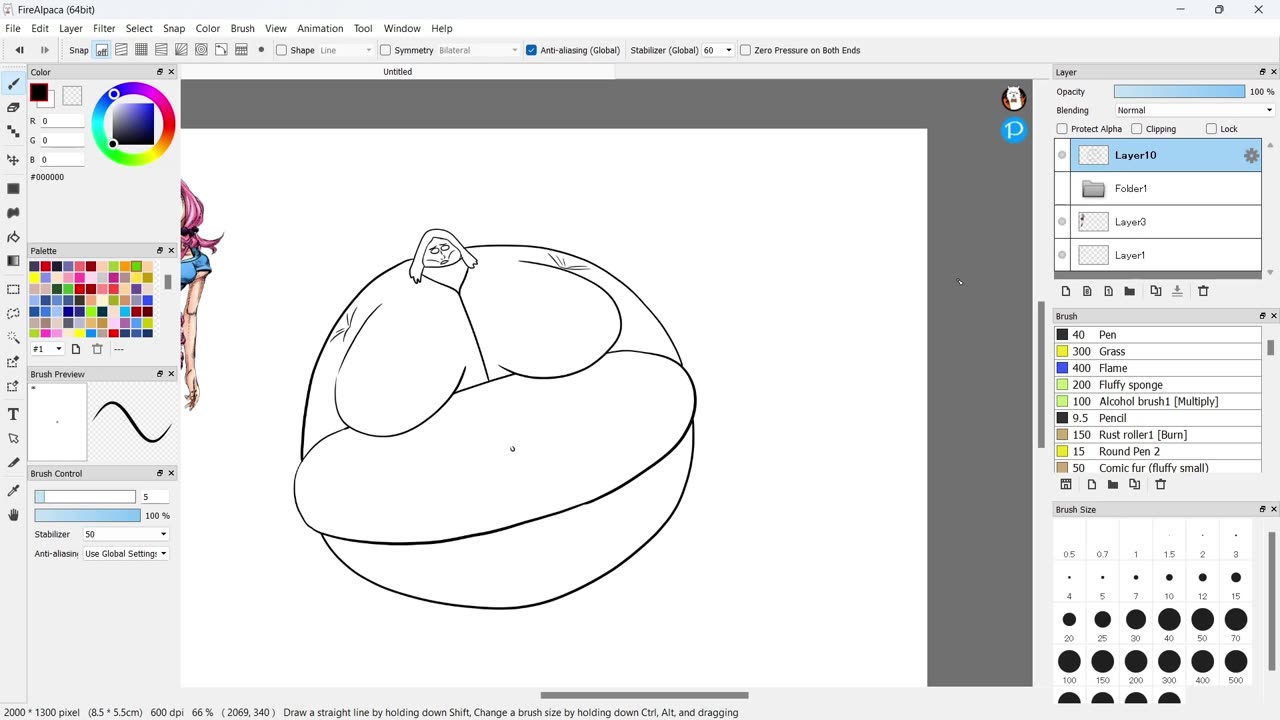Click the brush size slider in Brush Control

tap(85, 497)
